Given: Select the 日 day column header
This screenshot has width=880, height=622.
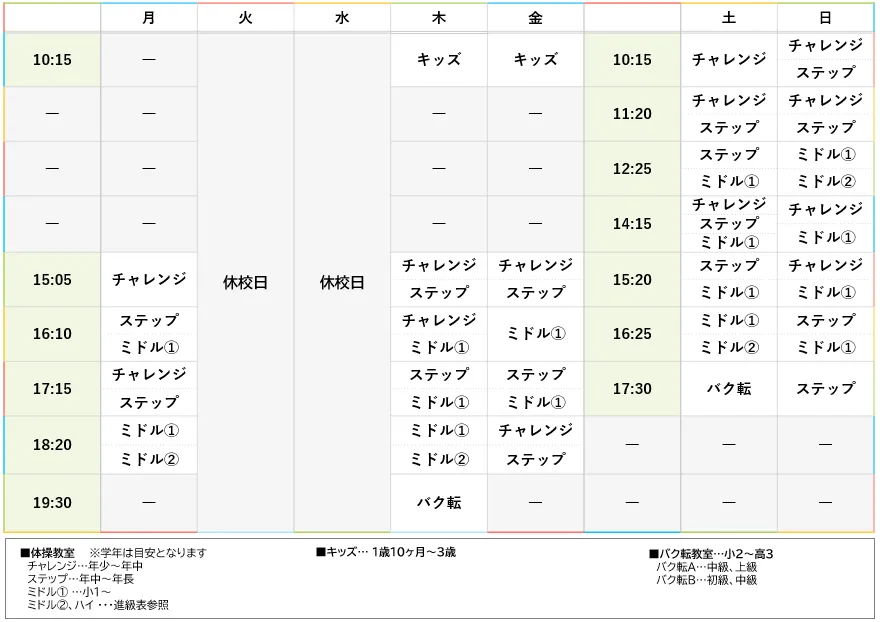Looking at the screenshot, I should (824, 16).
